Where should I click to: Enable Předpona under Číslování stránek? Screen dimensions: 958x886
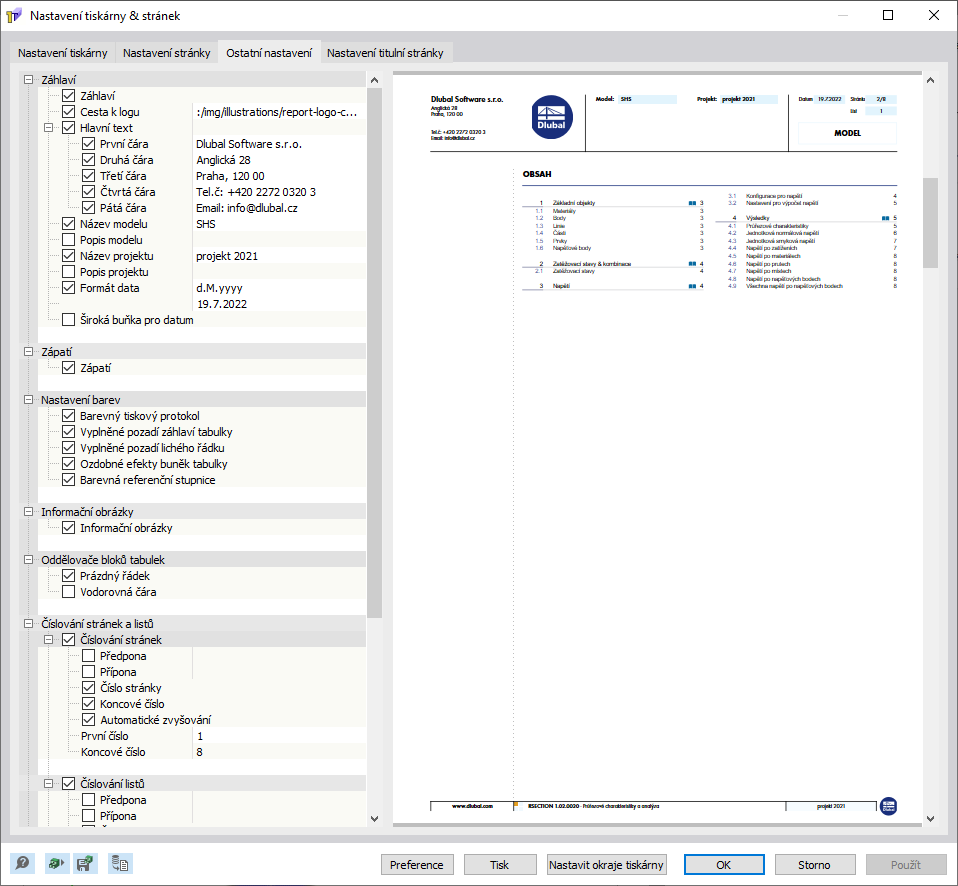(89, 656)
